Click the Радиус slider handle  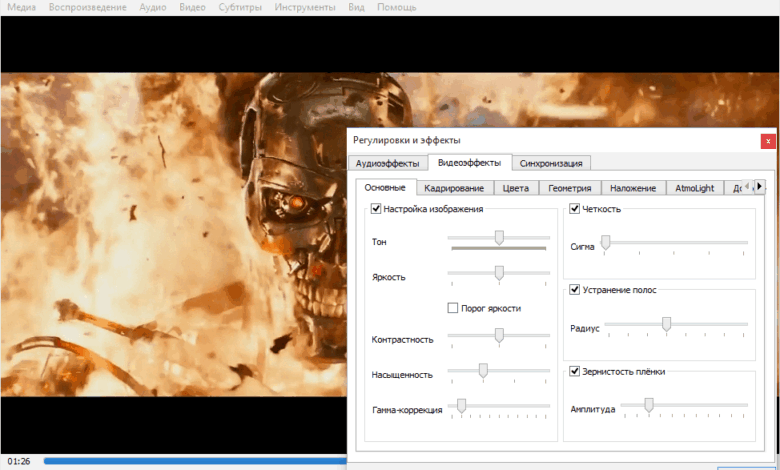click(x=666, y=324)
